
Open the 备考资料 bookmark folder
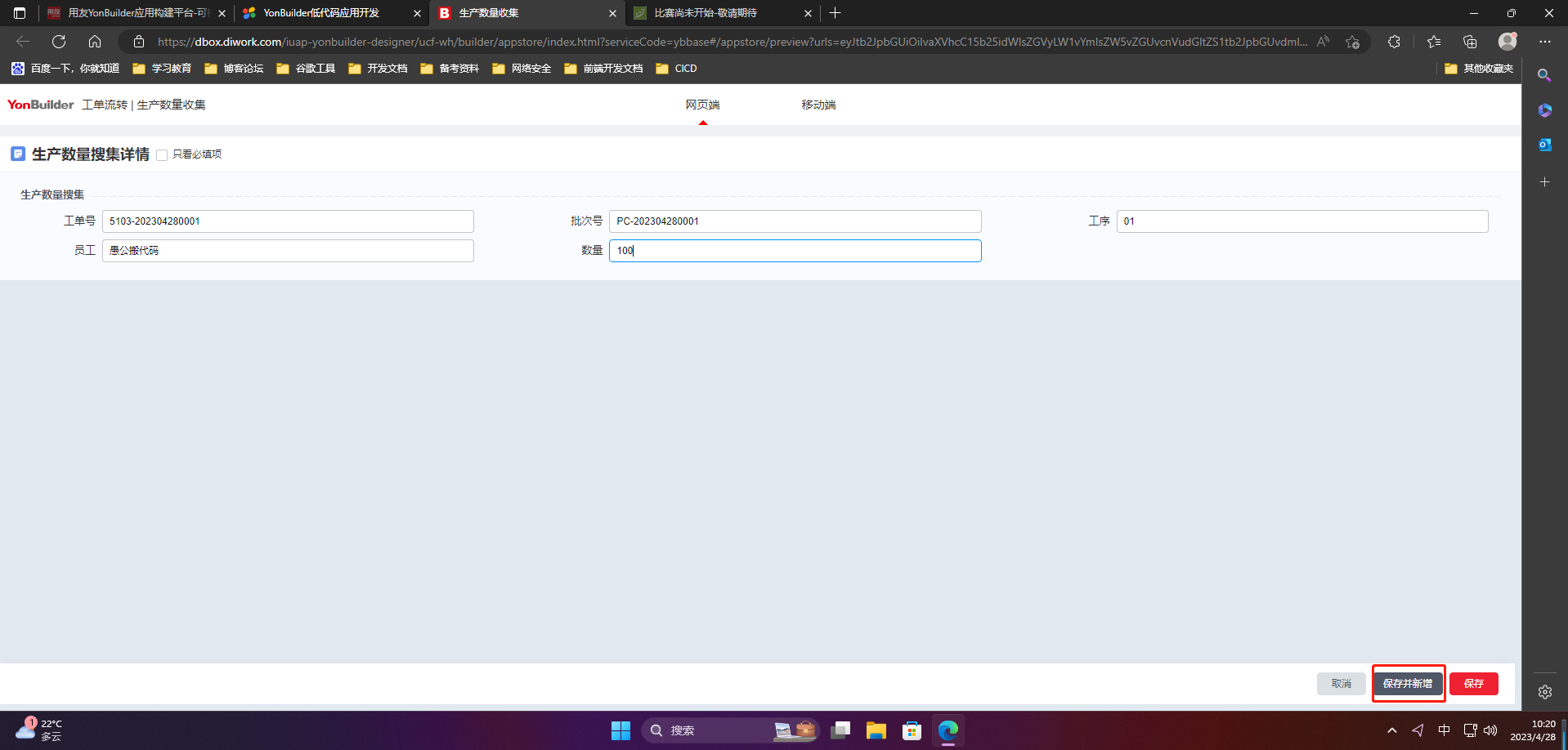coord(450,69)
